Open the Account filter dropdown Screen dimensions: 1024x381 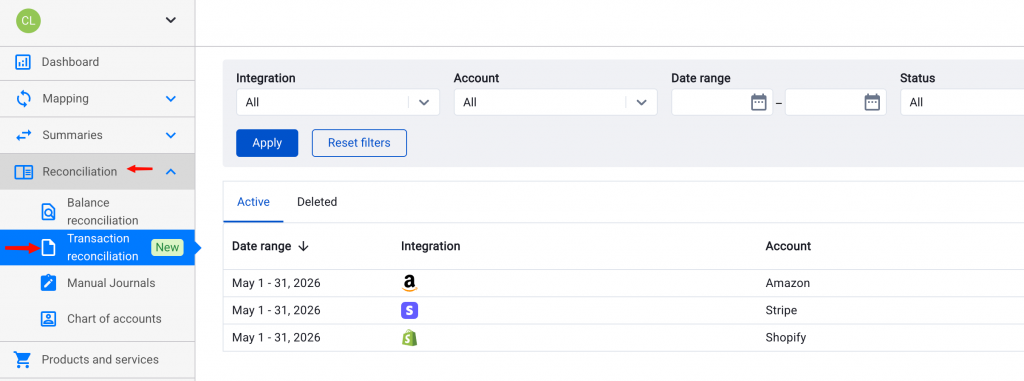pos(555,103)
